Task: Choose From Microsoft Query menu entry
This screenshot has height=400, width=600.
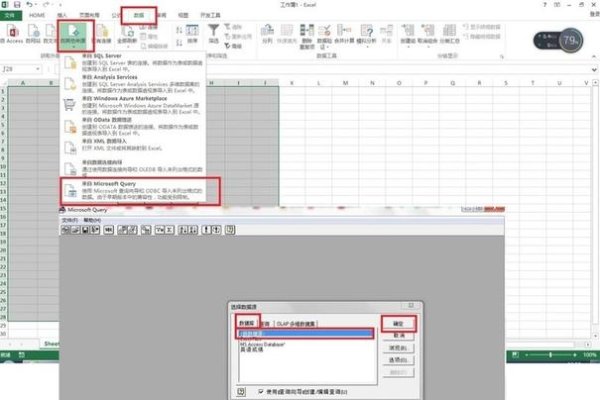Action: pos(134,190)
